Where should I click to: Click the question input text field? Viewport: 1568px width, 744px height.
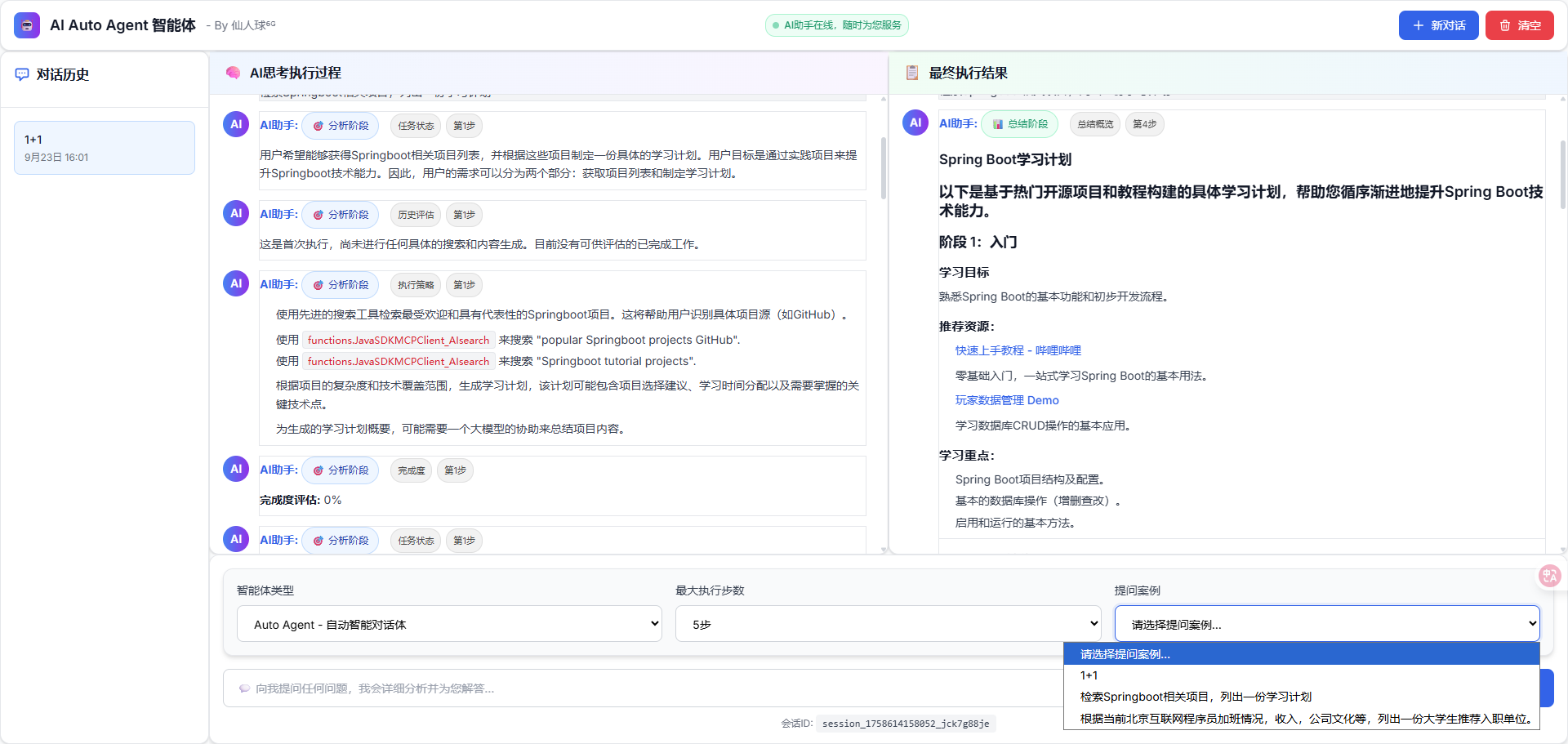[637, 688]
